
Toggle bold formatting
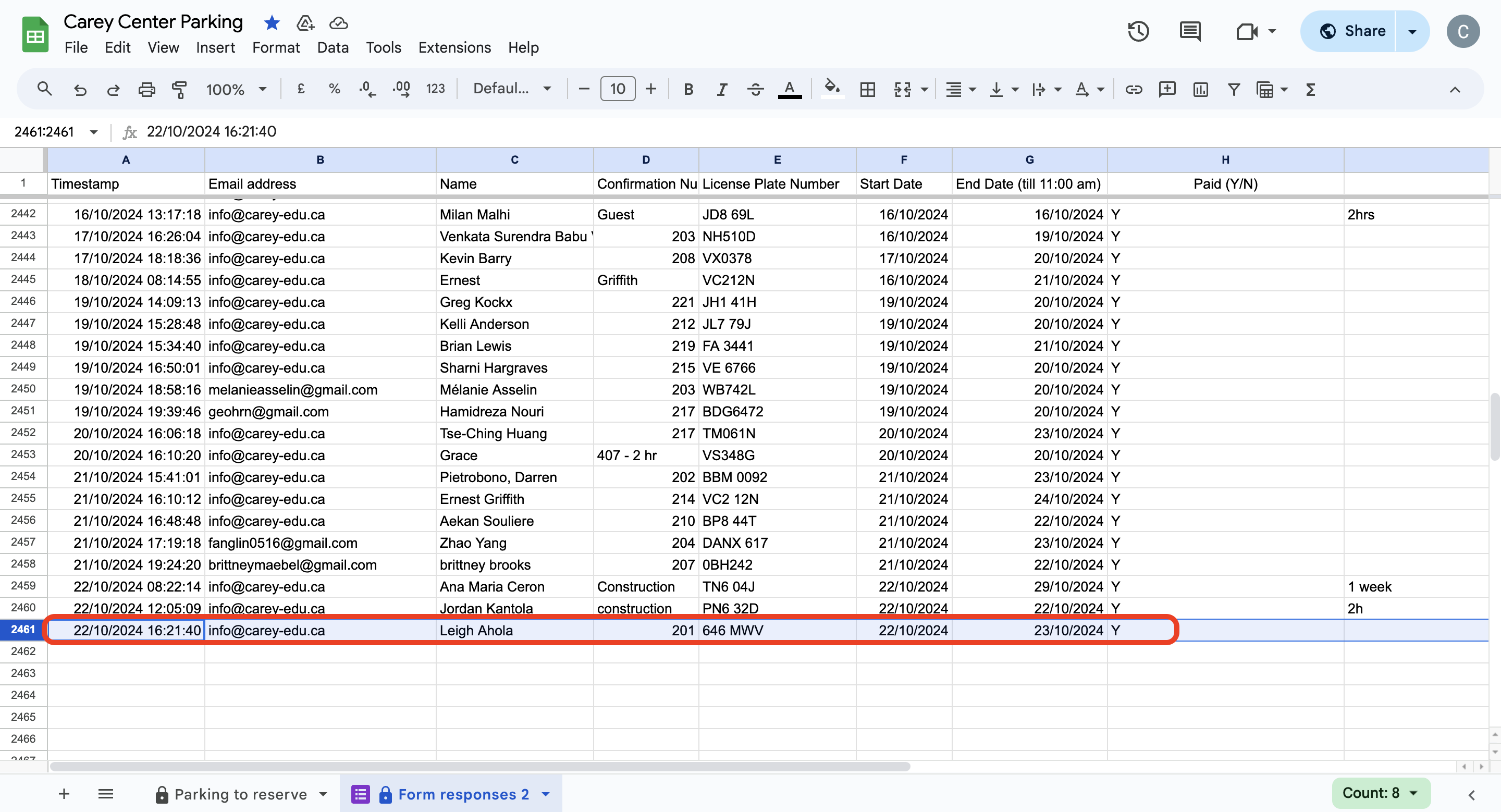pos(688,89)
